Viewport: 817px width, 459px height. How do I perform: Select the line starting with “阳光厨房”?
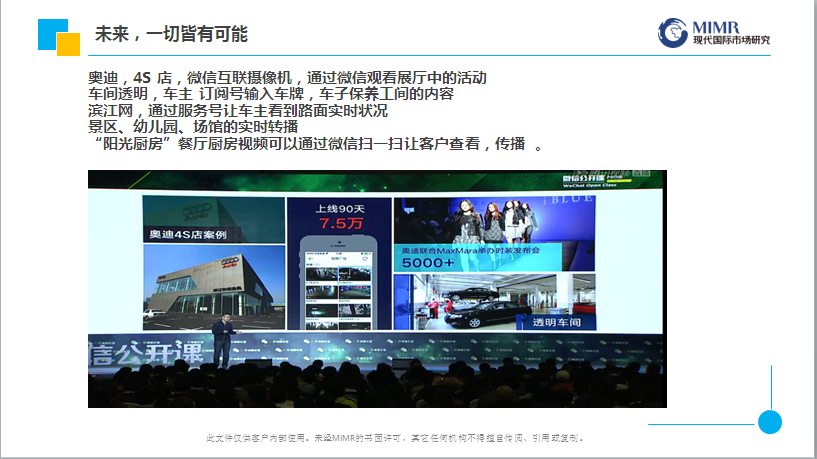coord(316,143)
